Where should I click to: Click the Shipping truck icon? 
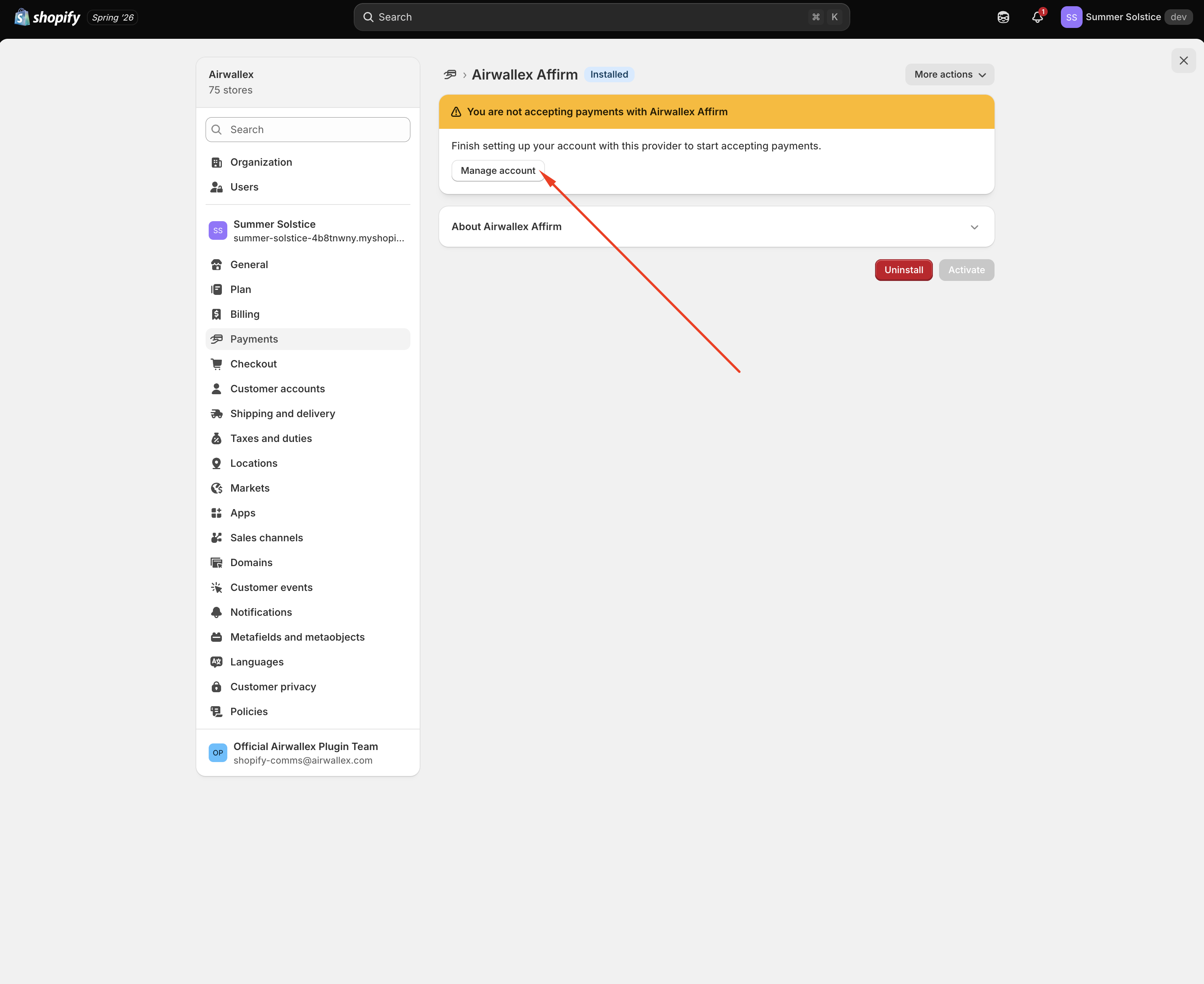tap(216, 414)
